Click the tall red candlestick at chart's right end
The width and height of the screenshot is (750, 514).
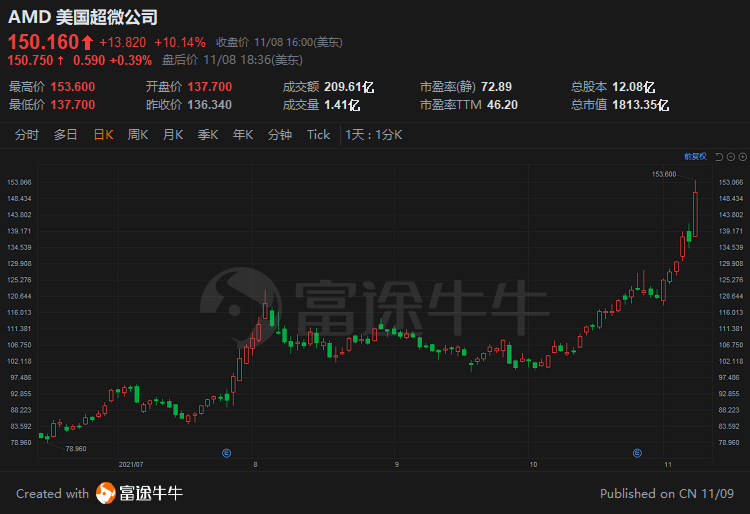point(695,214)
